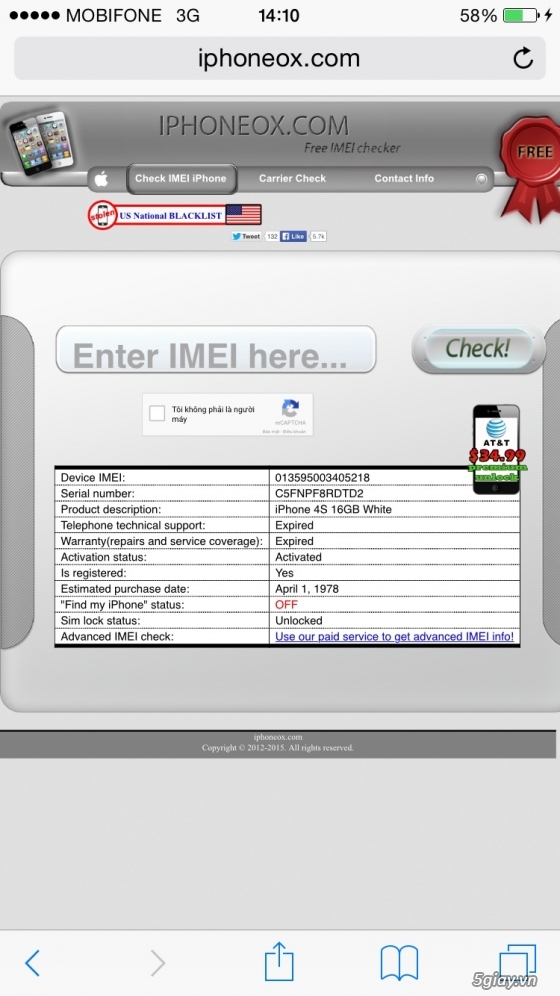Viewport: 560px width, 996px height.
Task: Click the AT&T premium unlock phone ad
Action: pyautogui.click(x=497, y=449)
